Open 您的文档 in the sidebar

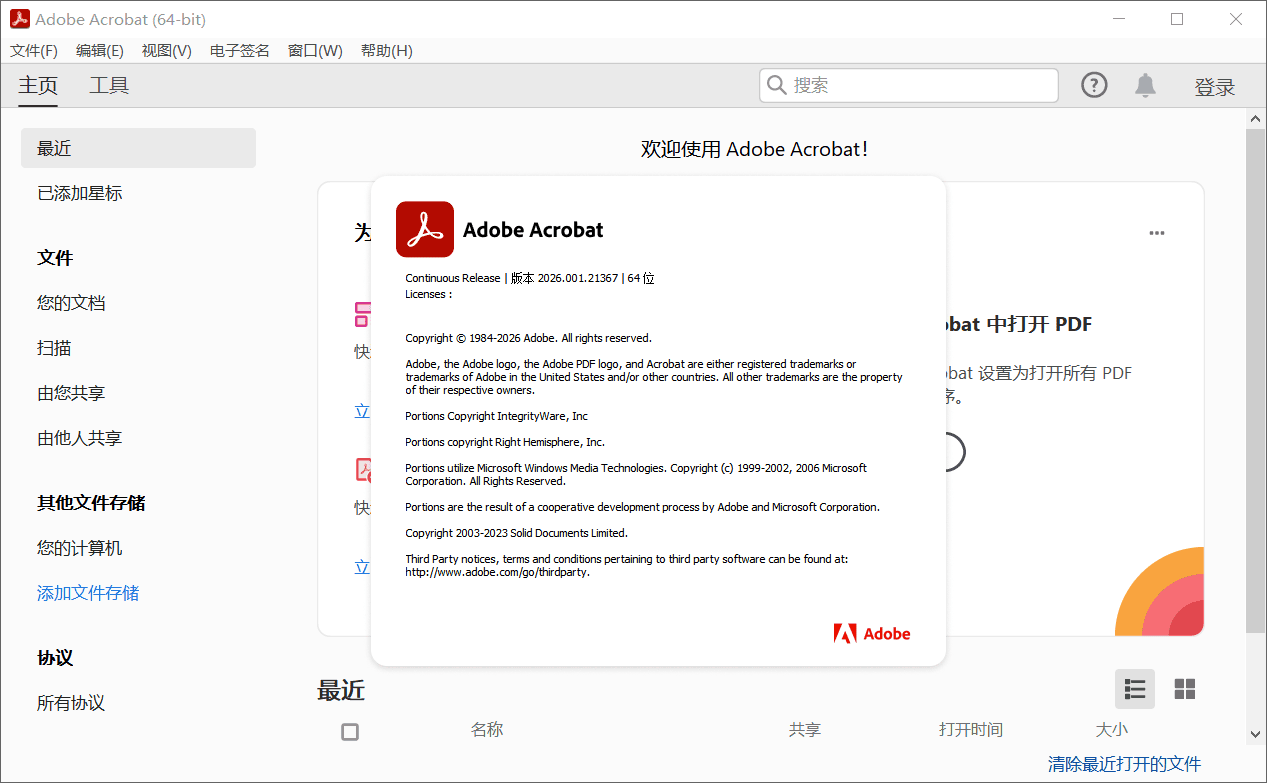(71, 303)
